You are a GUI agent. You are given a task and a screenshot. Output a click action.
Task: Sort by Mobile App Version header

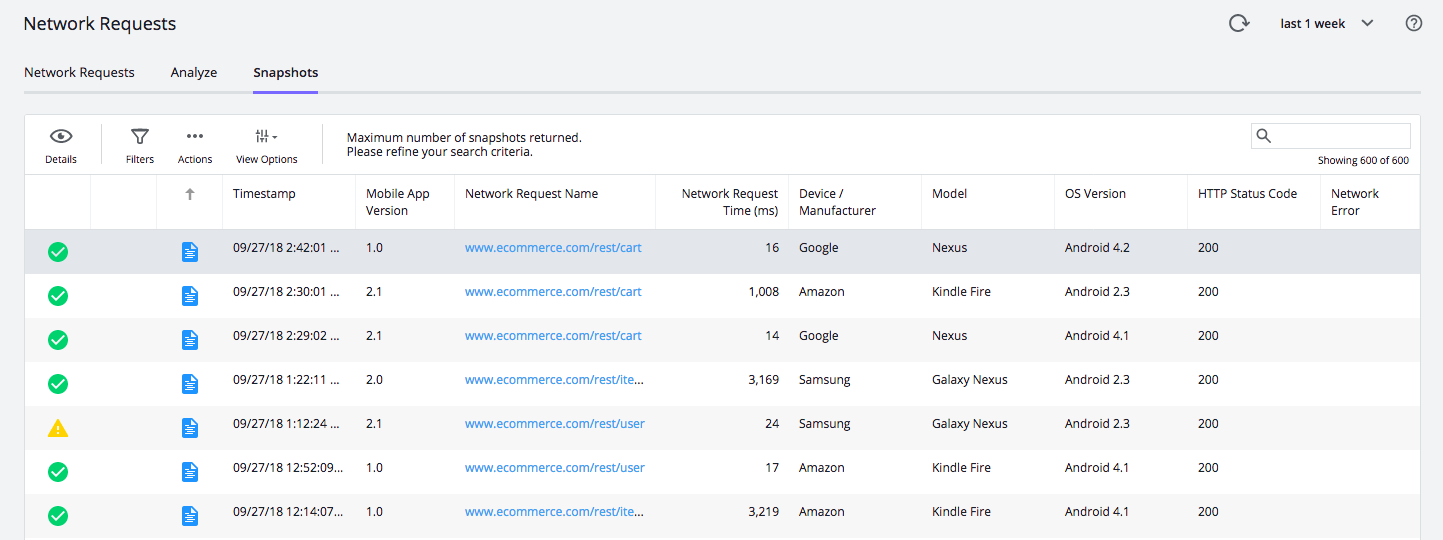point(398,202)
